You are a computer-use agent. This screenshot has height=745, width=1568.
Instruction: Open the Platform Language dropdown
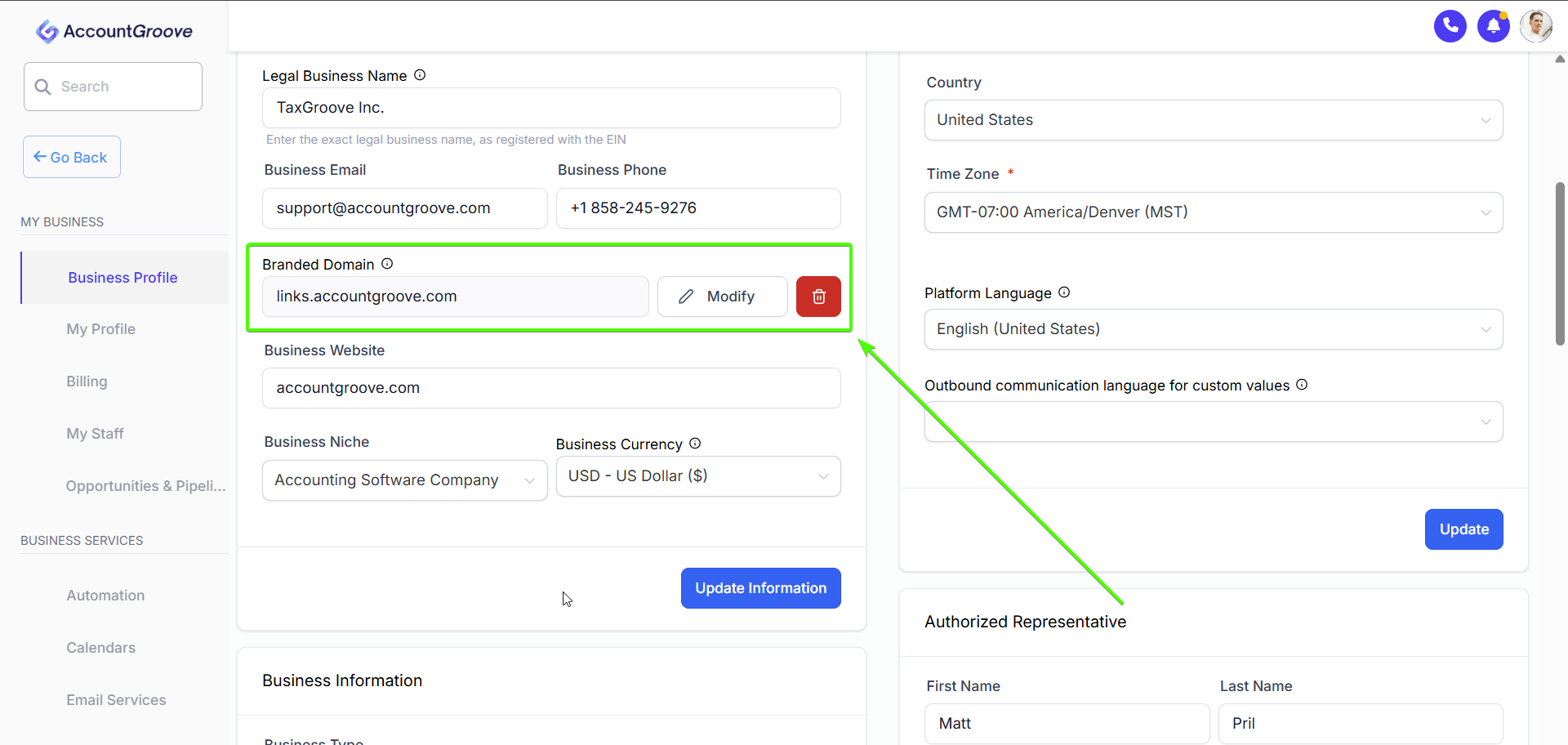(x=1214, y=329)
